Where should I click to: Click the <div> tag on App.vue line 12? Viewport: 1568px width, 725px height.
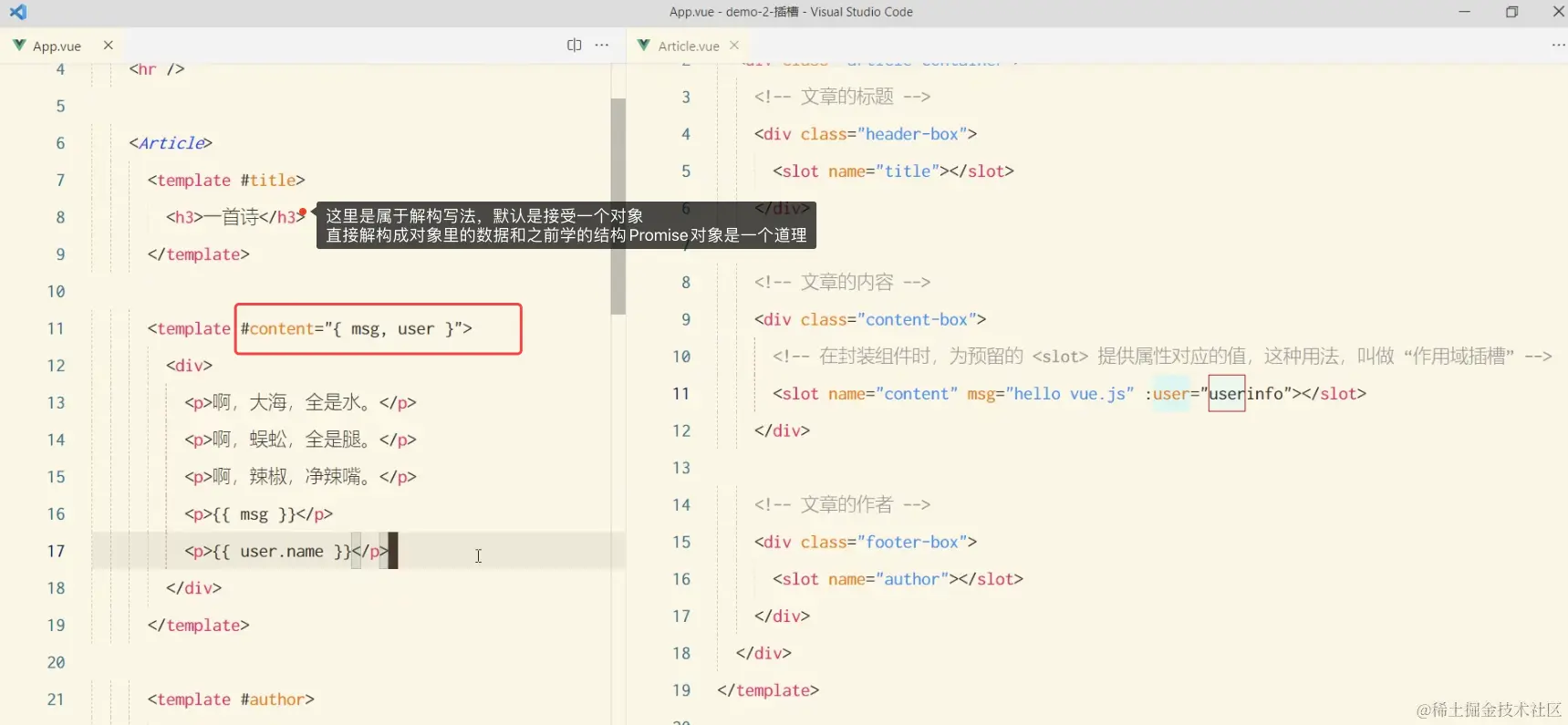(189, 366)
